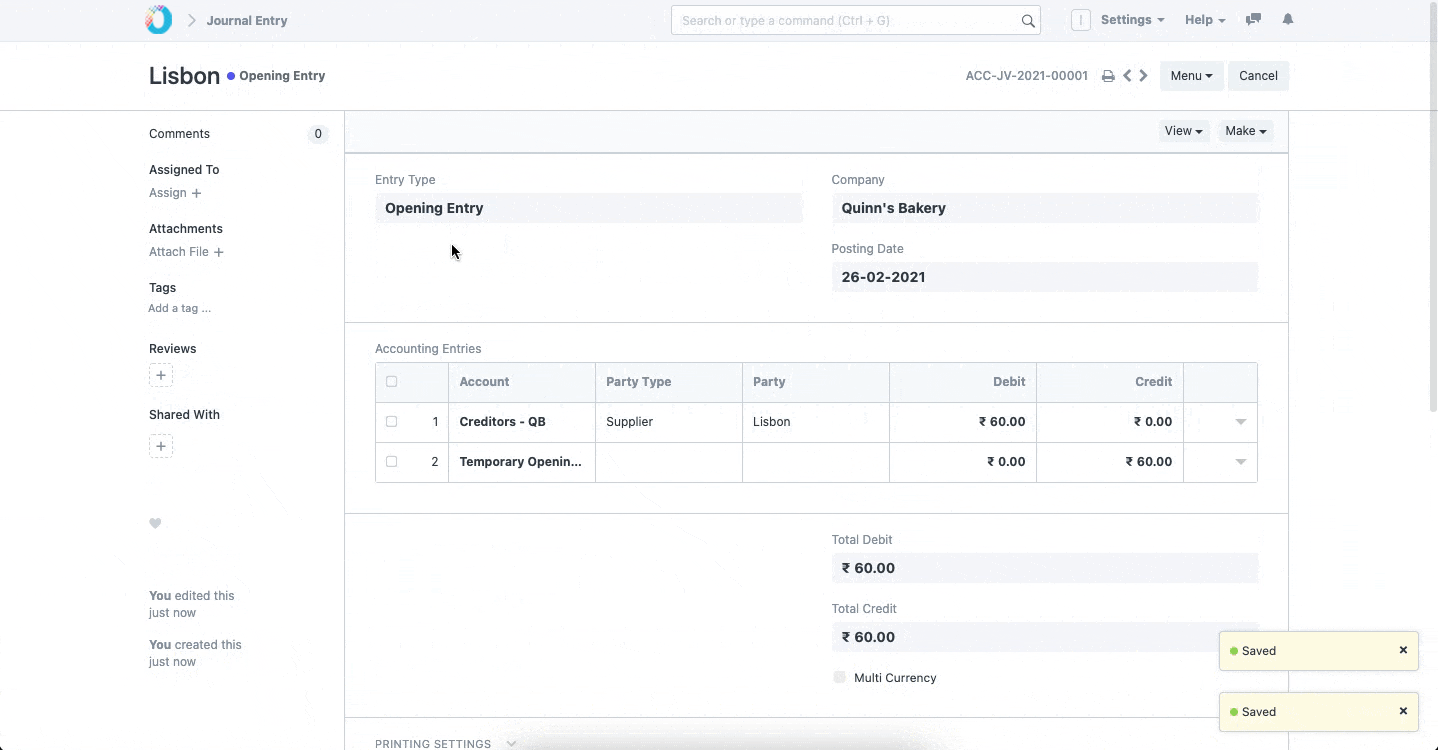
Task: Add a review with plus box
Action: click(161, 375)
